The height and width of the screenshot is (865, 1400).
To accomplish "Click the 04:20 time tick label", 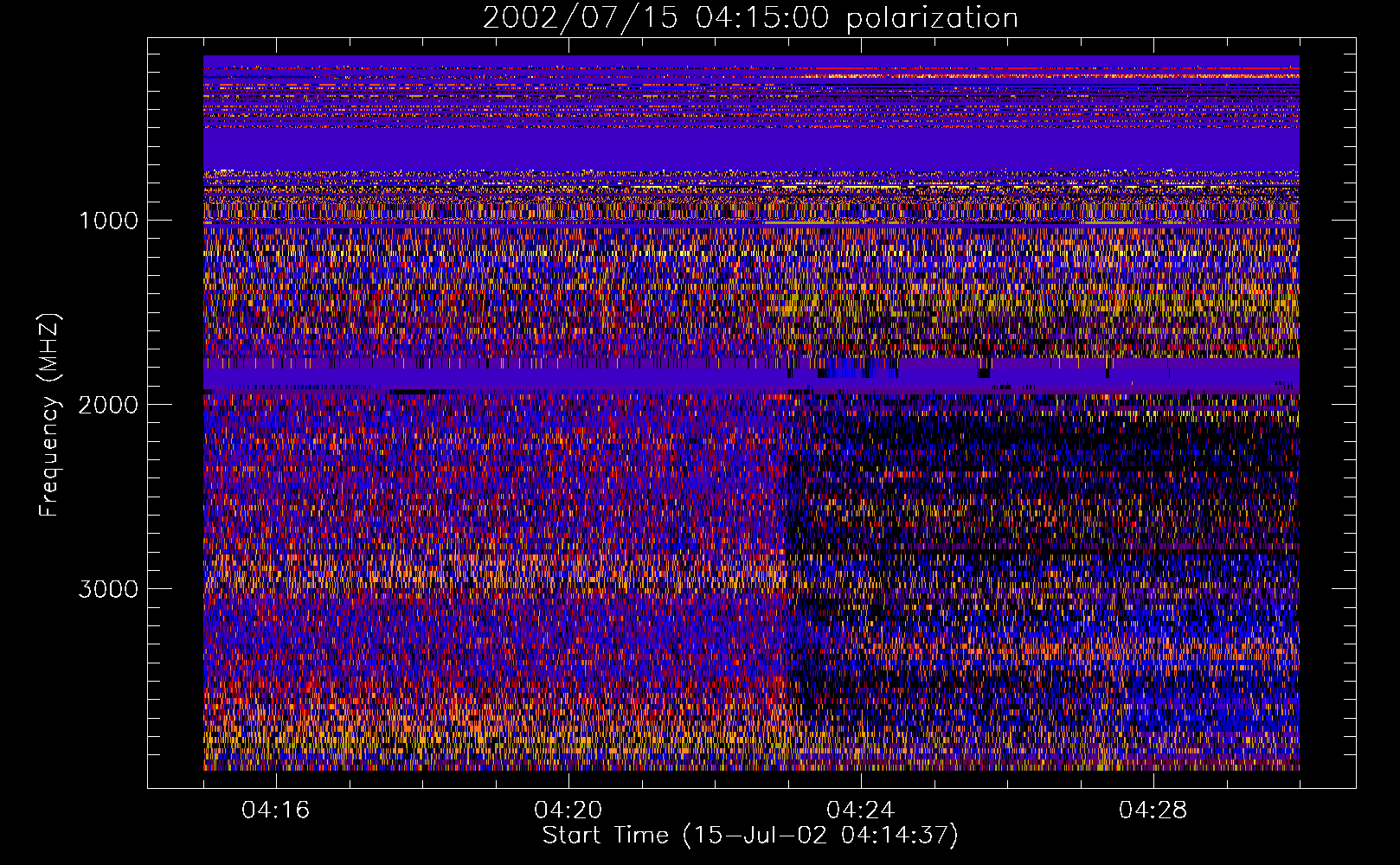I will click(568, 811).
